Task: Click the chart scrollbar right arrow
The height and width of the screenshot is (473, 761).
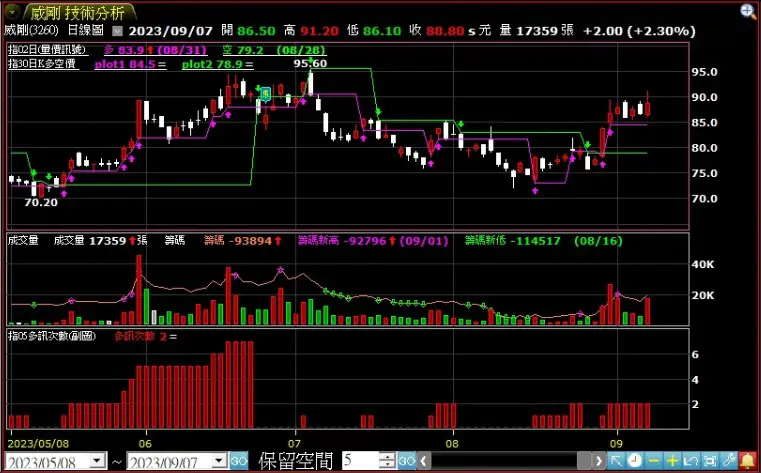Action: coord(599,461)
